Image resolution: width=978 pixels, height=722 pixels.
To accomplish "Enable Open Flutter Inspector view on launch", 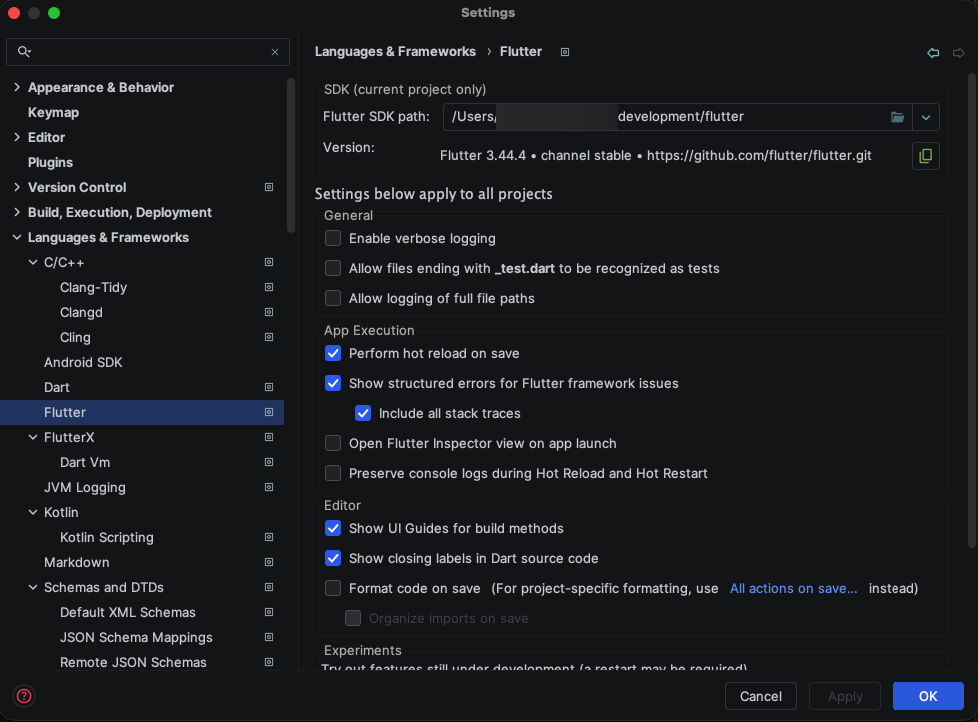I will 333,443.
